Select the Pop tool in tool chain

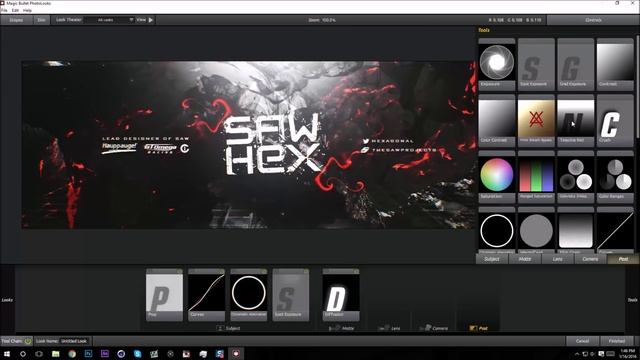(x=164, y=295)
